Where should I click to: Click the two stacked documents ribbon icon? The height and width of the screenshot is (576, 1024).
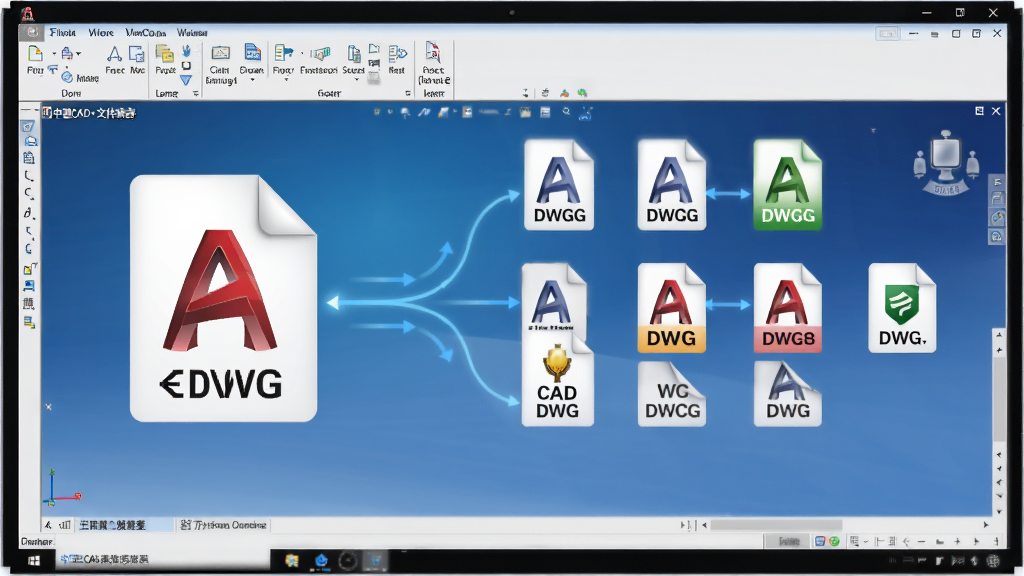pos(353,54)
